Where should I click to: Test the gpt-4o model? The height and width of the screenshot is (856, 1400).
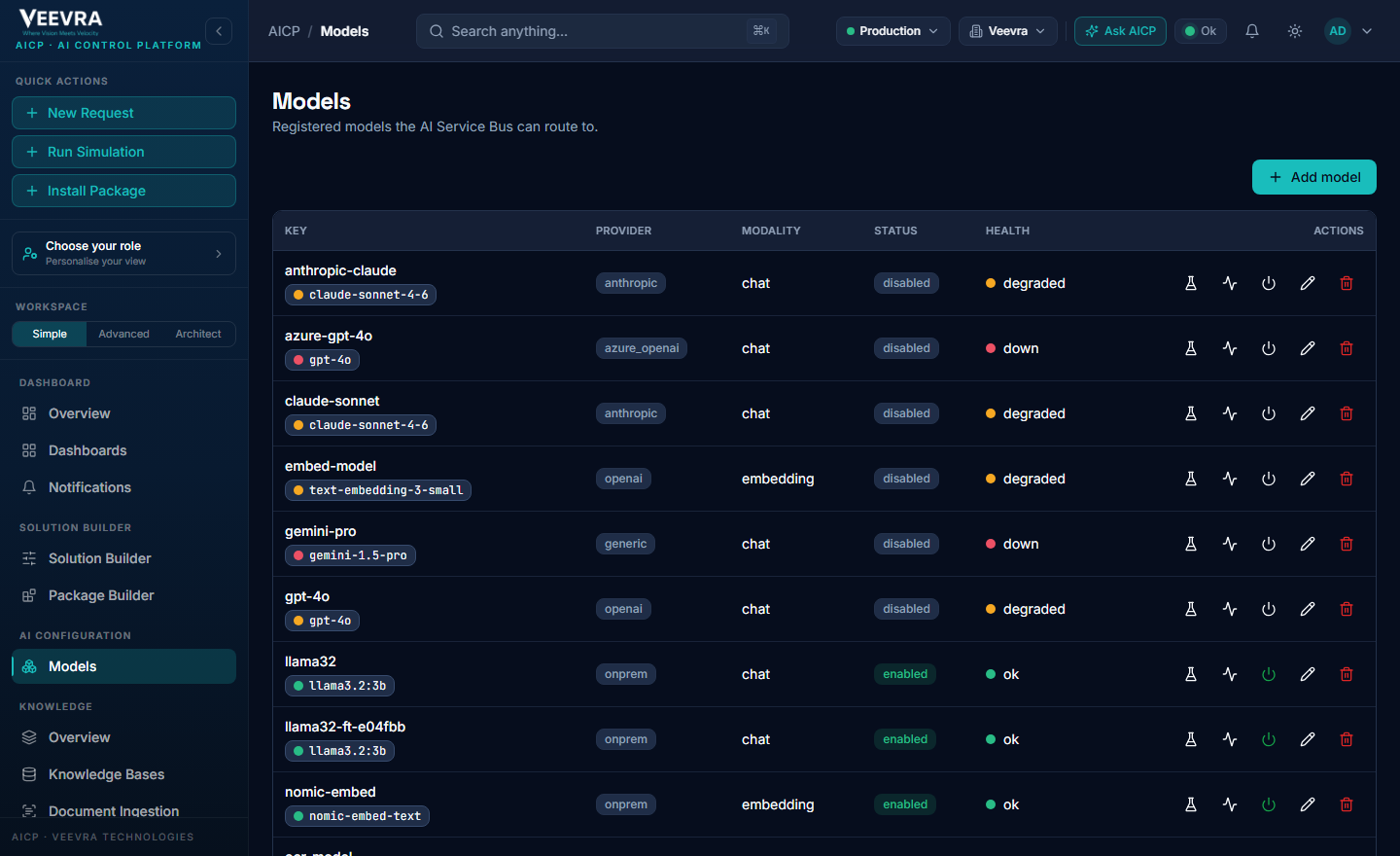[1191, 609]
